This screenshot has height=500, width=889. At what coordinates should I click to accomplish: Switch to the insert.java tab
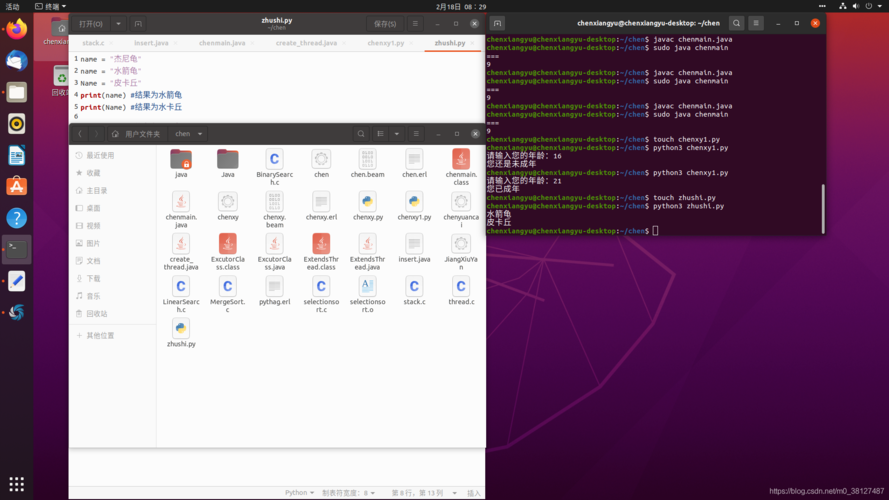151,43
